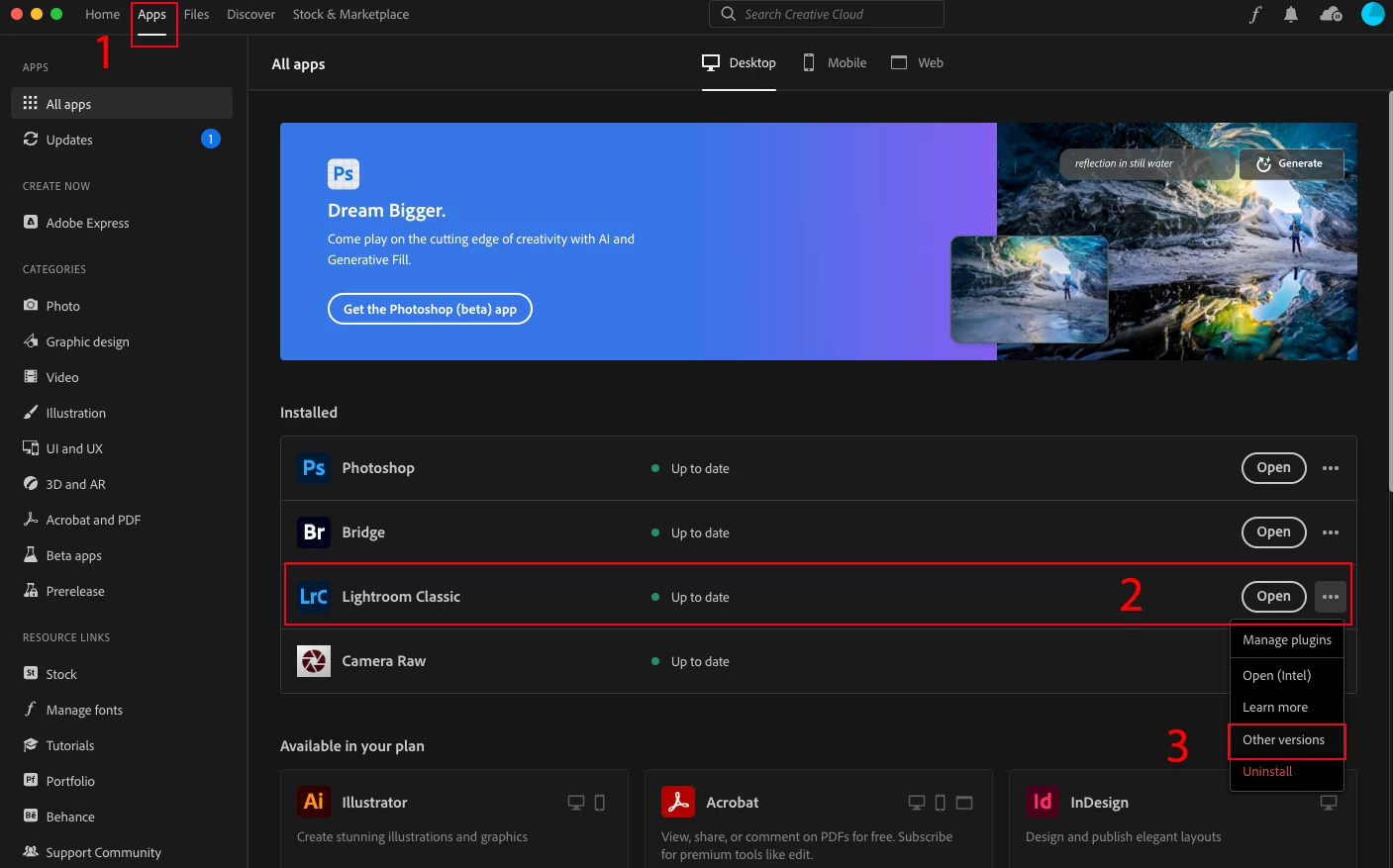
Task: Open Updates in the sidebar
Action: coord(122,140)
